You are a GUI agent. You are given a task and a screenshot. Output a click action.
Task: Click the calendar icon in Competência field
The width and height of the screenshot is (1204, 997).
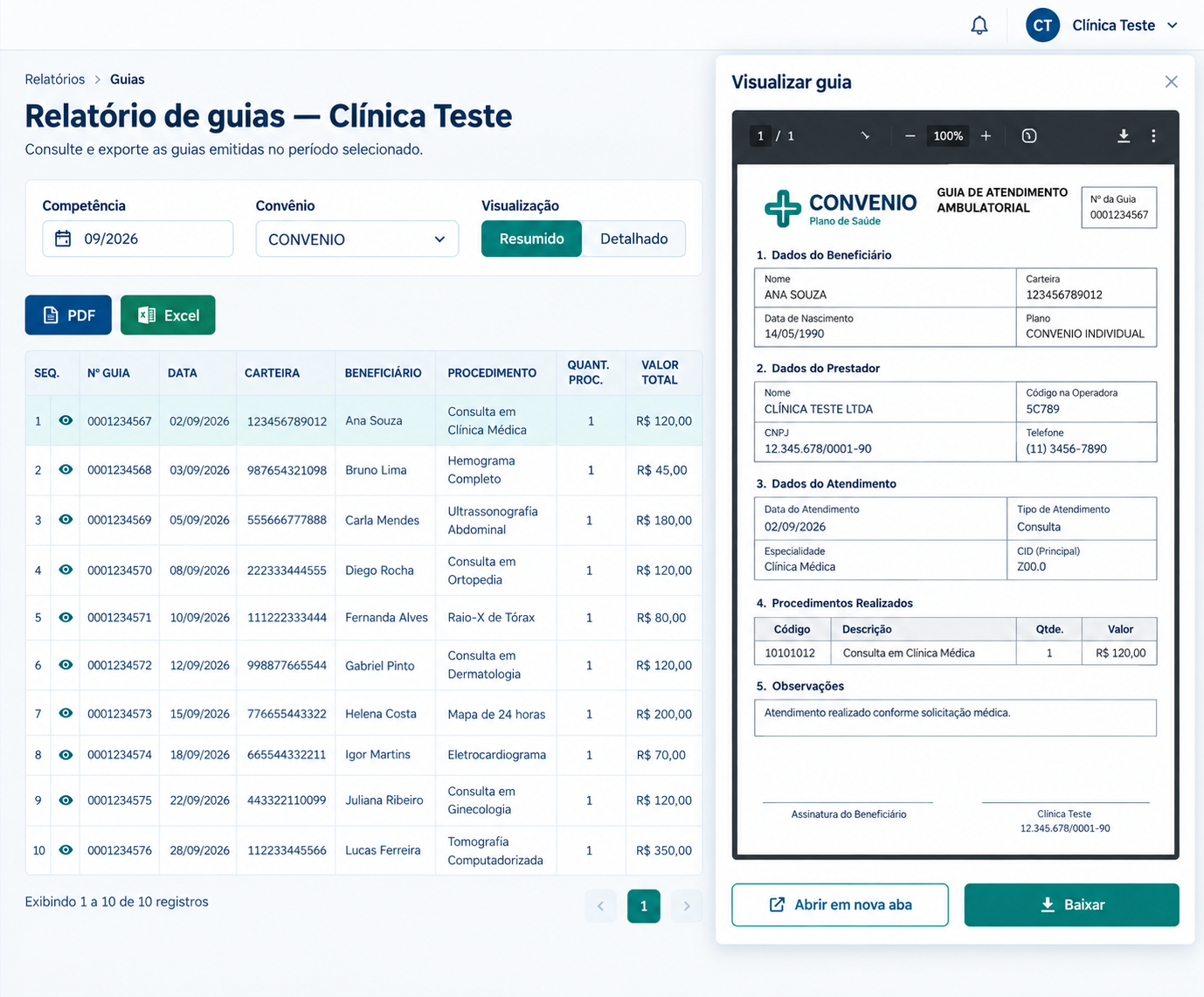tap(63, 239)
